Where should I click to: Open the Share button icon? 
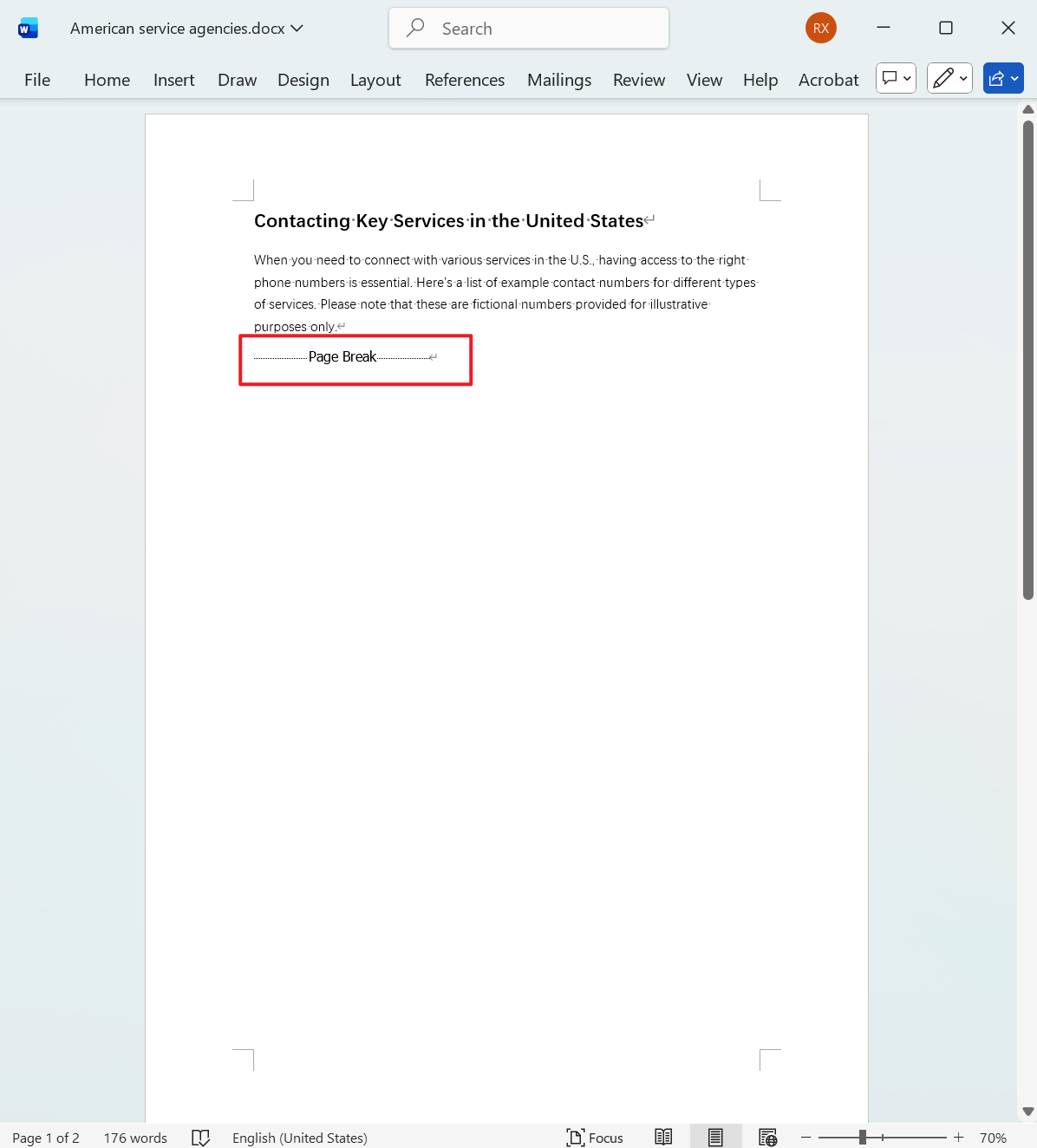pyautogui.click(x=997, y=78)
